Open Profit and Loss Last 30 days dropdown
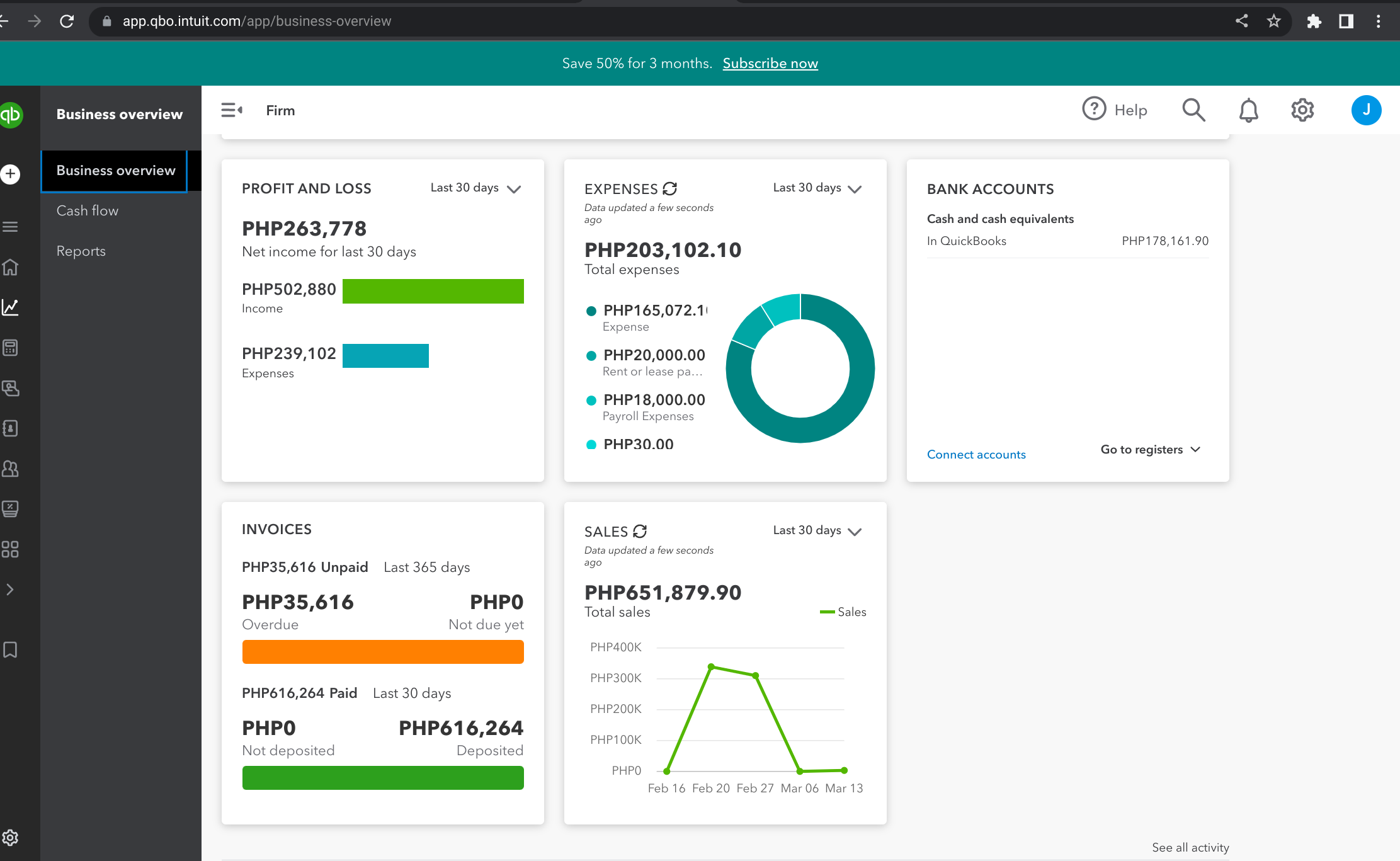 [475, 188]
